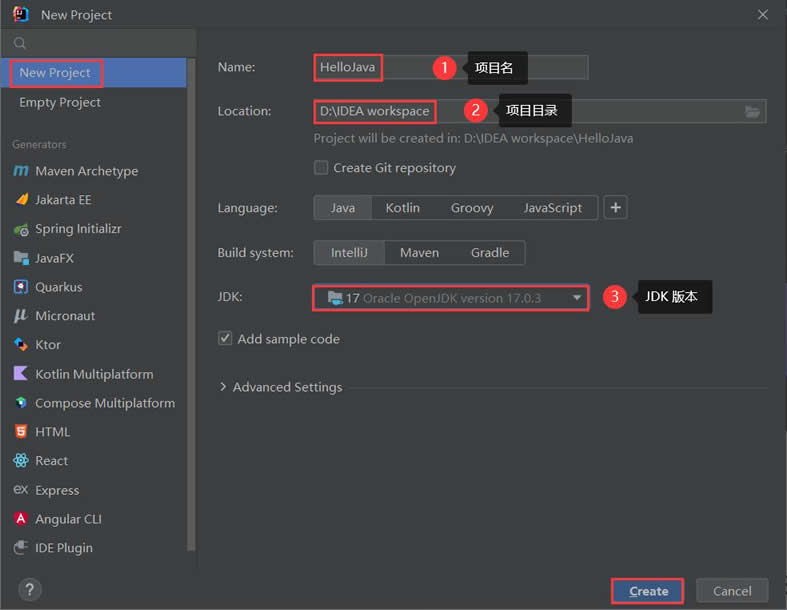Select Express generator entry
Image resolution: width=787 pixels, height=610 pixels.
93,490
